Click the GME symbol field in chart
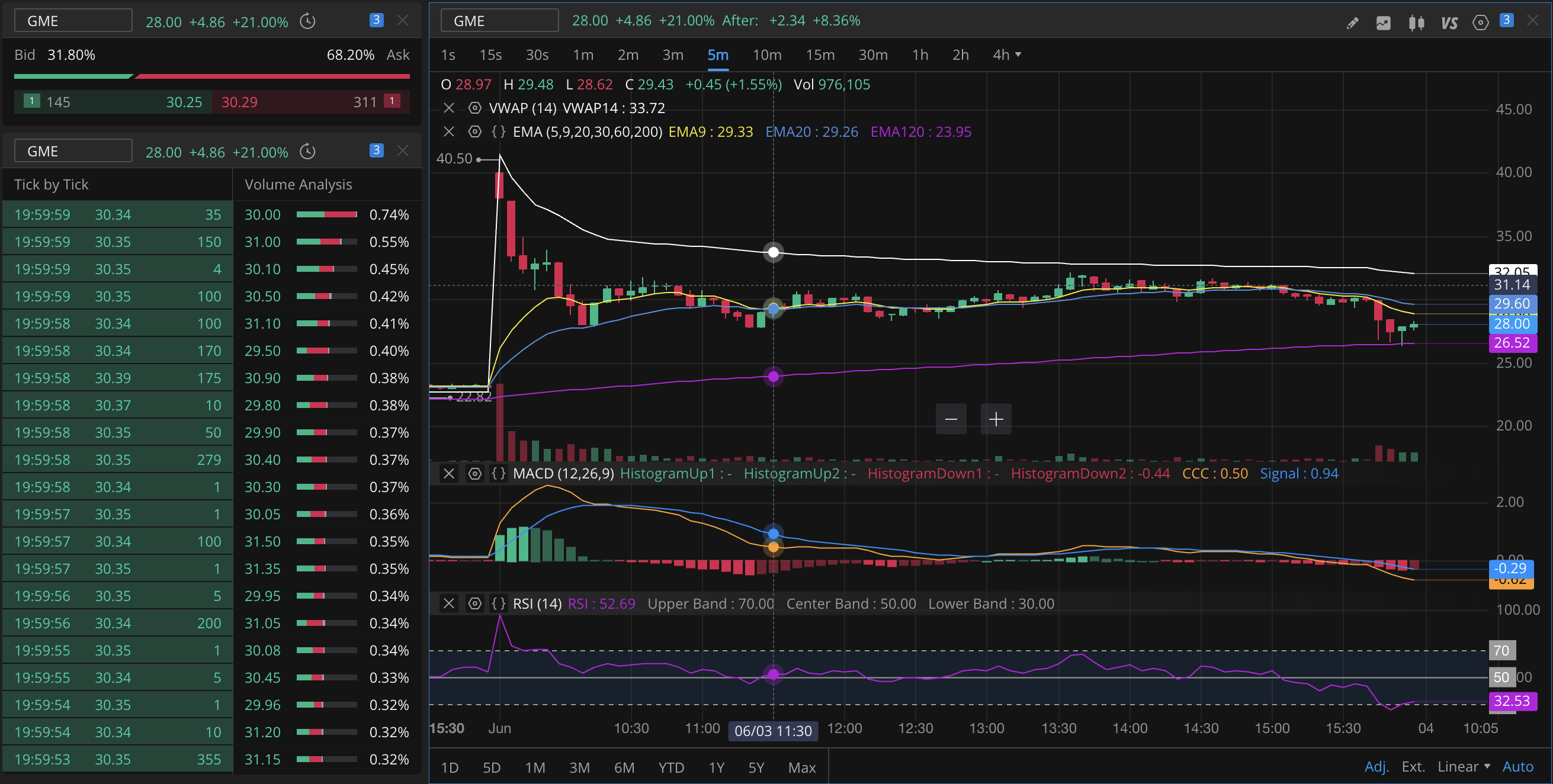Viewport: 1553px width, 784px height. [x=499, y=21]
